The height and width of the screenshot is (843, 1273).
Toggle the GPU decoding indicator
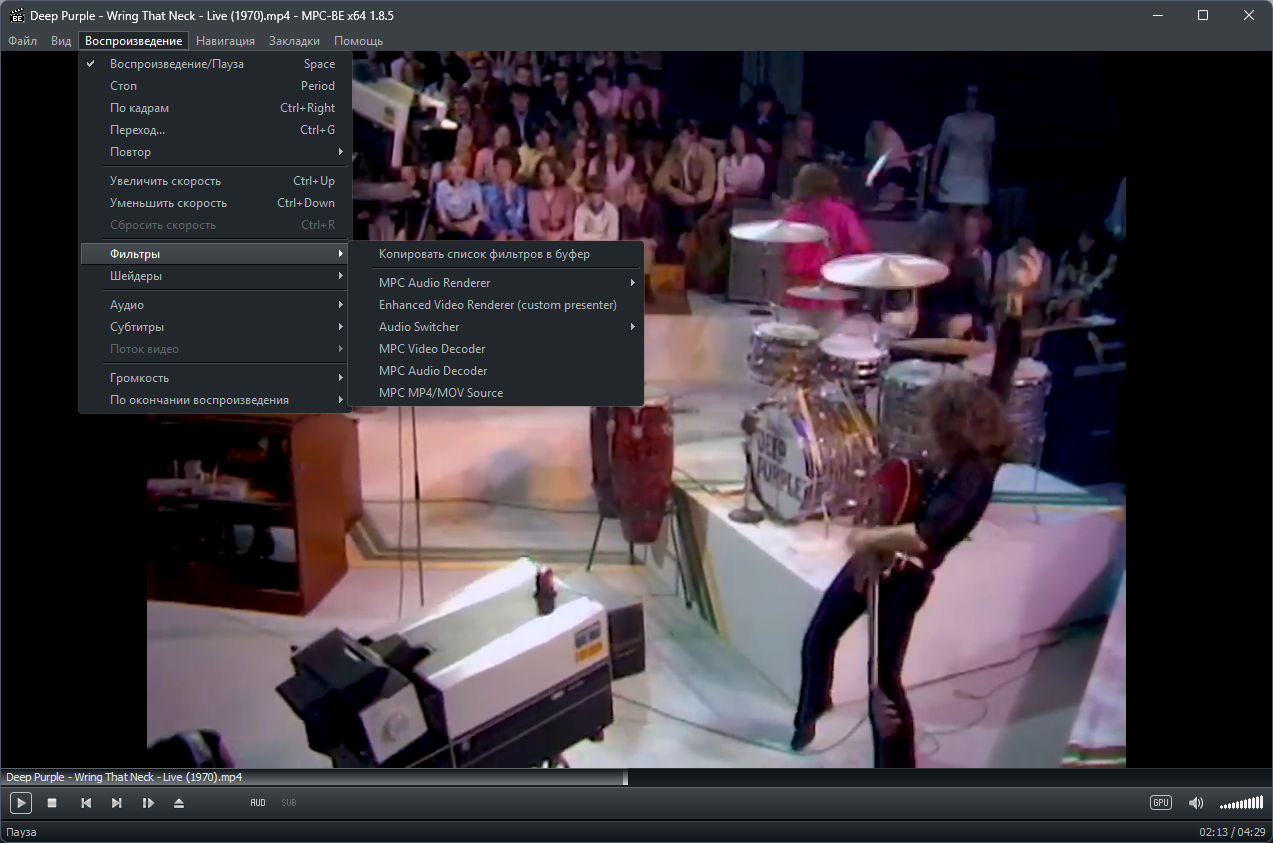pos(1160,803)
